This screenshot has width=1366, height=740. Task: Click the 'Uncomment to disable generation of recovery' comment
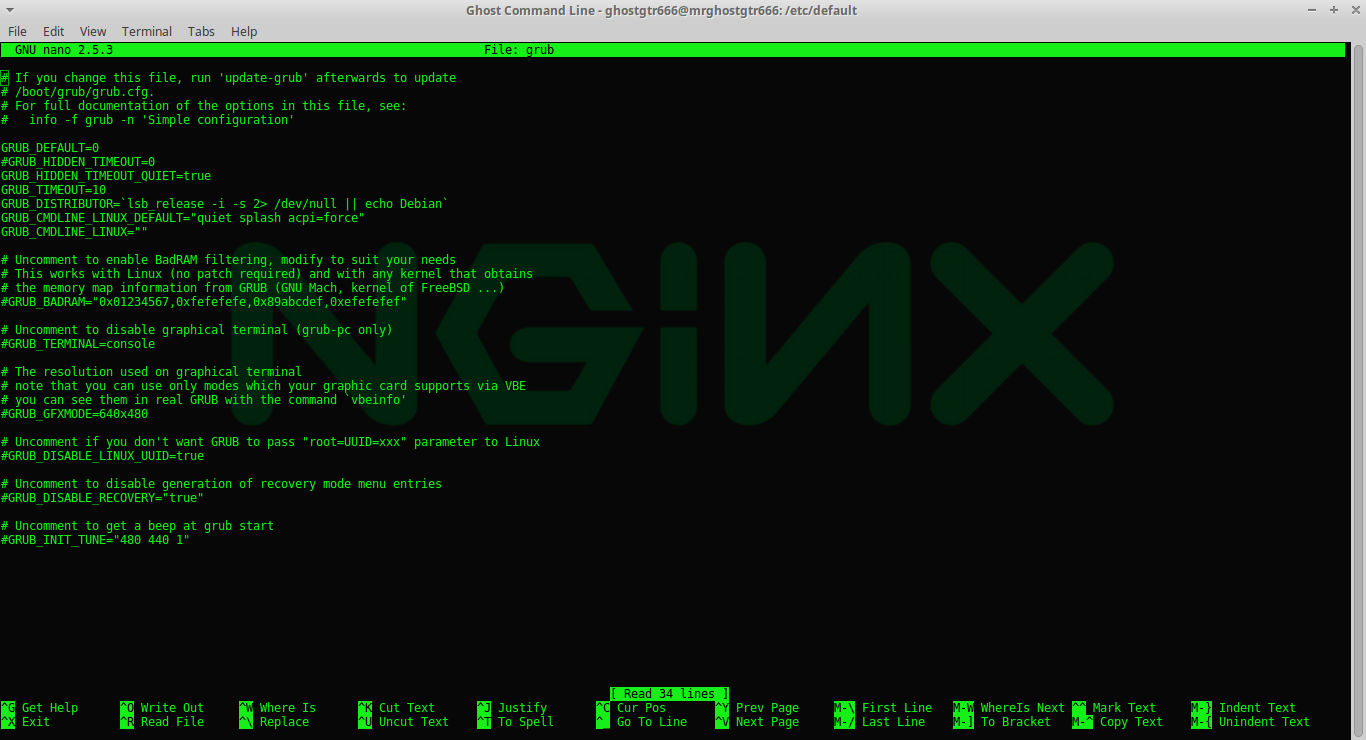point(222,484)
